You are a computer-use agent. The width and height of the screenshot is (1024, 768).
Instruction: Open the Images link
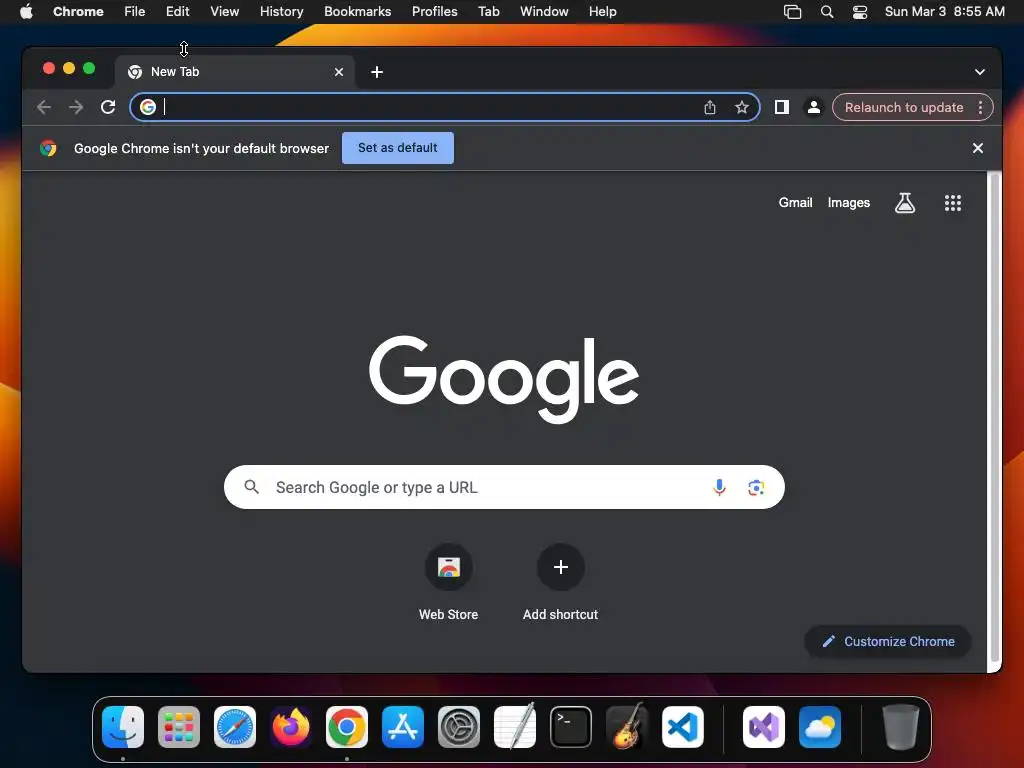[x=848, y=203]
